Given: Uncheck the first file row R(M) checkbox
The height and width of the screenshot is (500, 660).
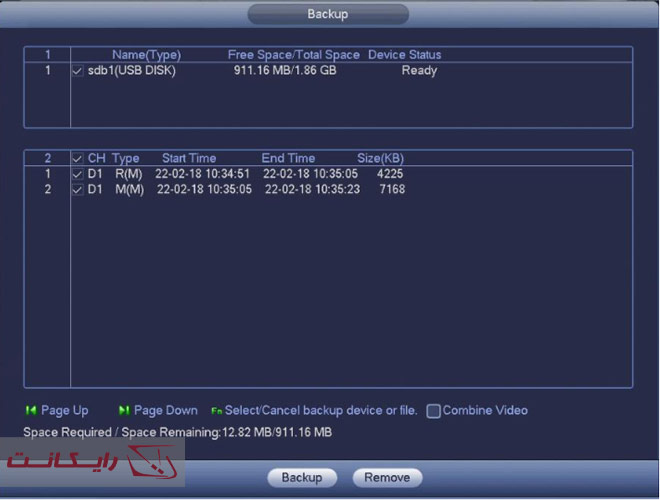Looking at the screenshot, I should [x=78, y=174].
